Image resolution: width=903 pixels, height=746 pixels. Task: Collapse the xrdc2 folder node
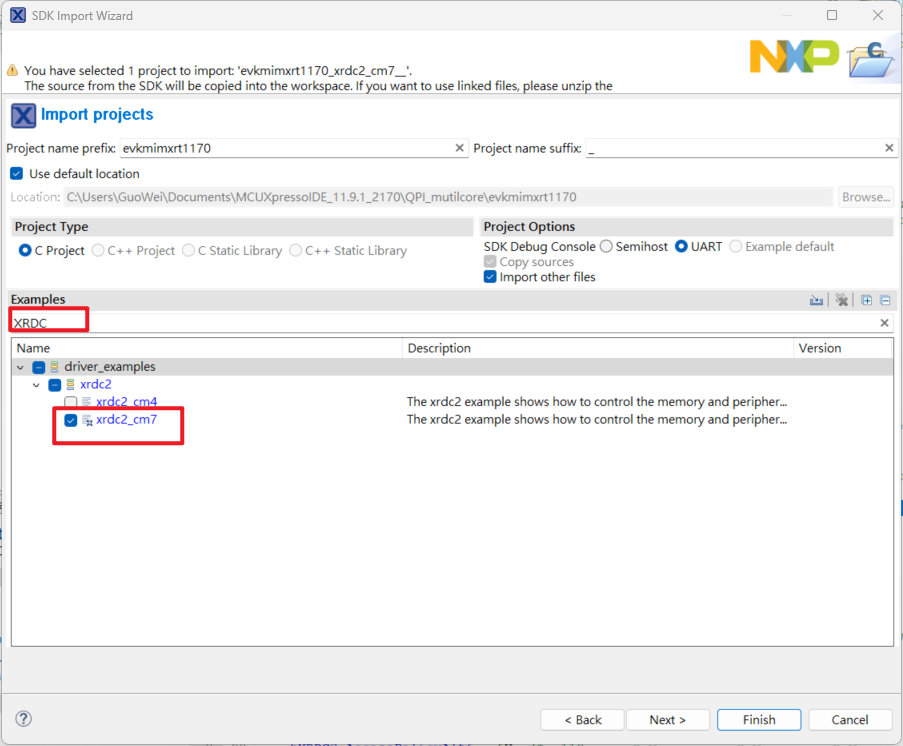click(37, 385)
